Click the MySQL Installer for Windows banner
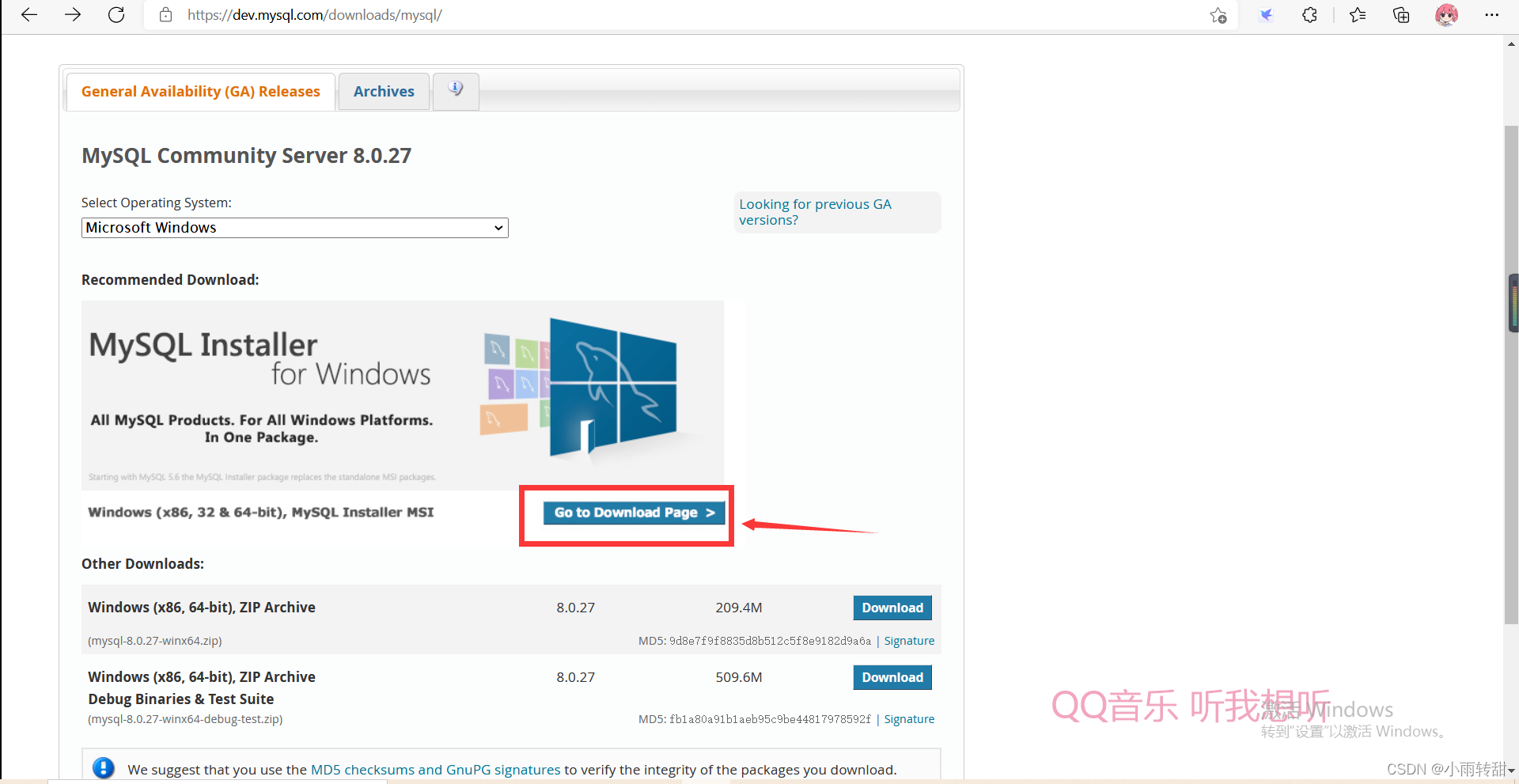The image size is (1519, 784). pos(402,395)
